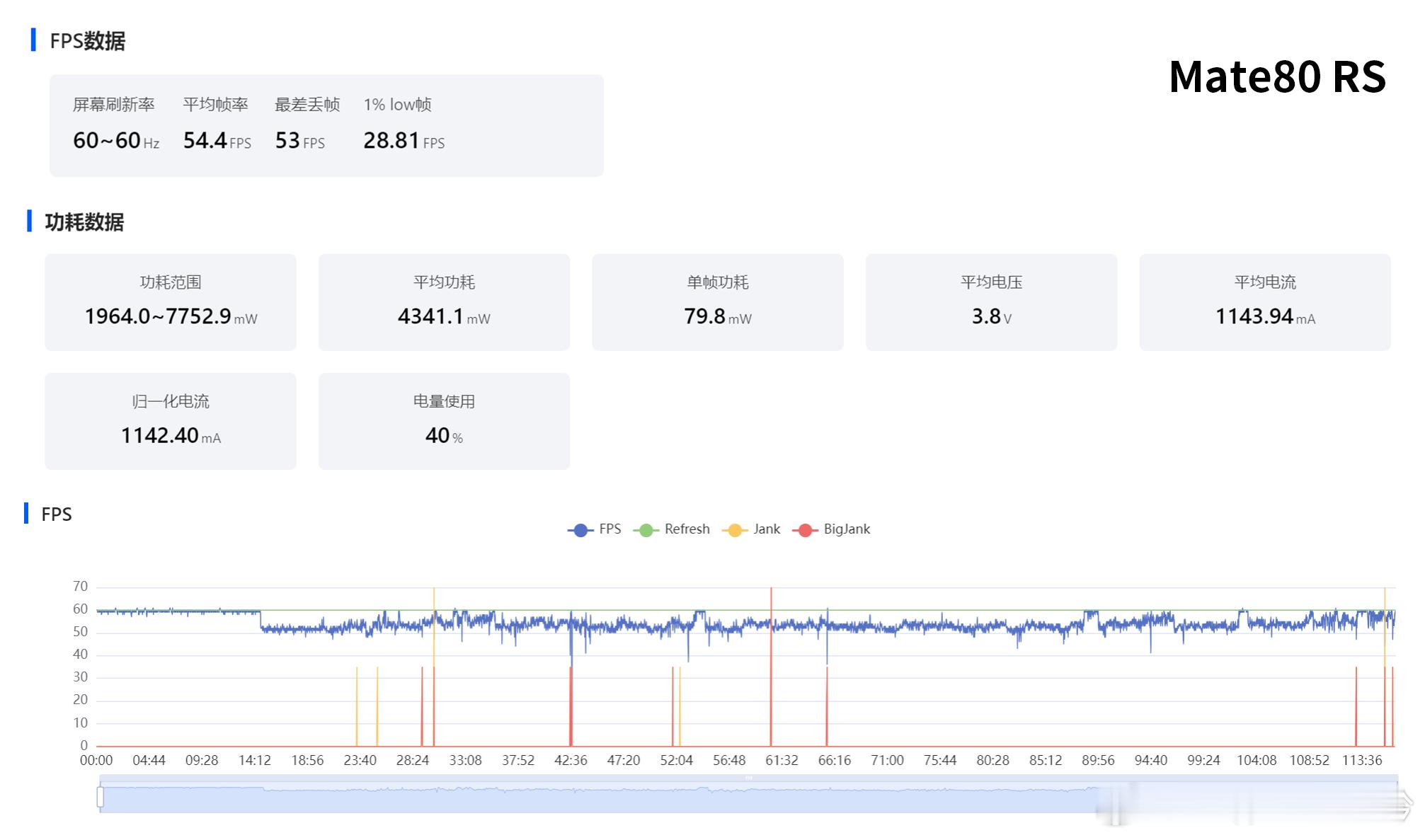Hide the Refresh series via legend
The height and width of the screenshot is (840, 1425).
[686, 529]
